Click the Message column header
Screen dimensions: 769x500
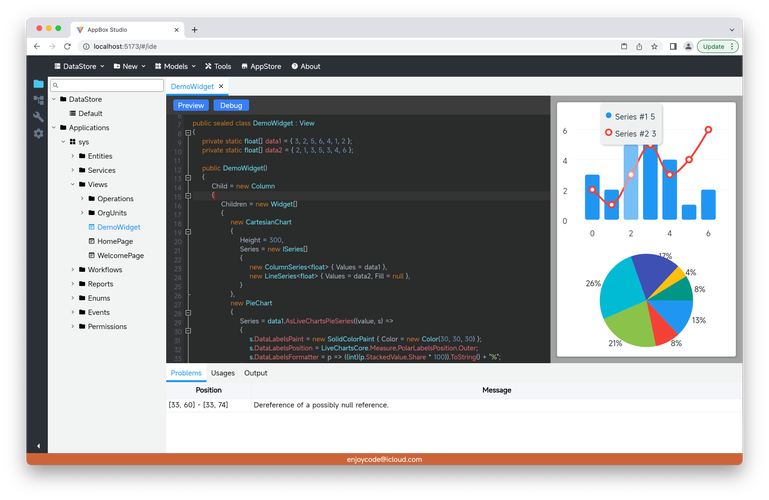[x=496, y=390]
